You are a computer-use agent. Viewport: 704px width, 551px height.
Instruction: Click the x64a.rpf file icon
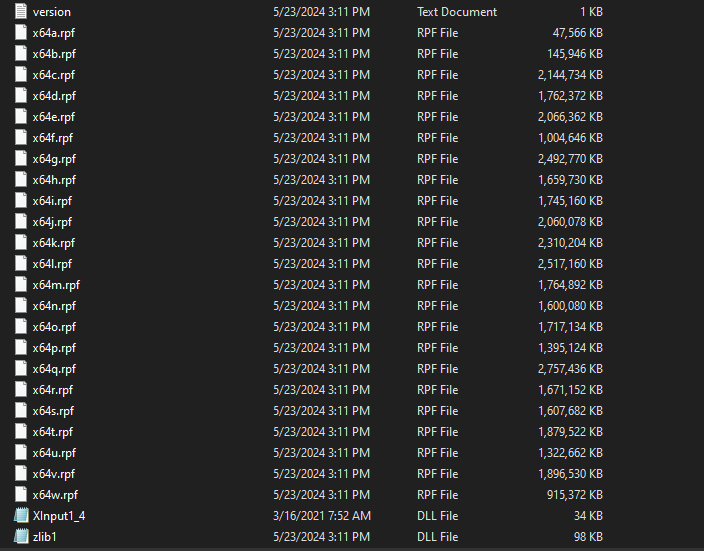click(x=22, y=33)
